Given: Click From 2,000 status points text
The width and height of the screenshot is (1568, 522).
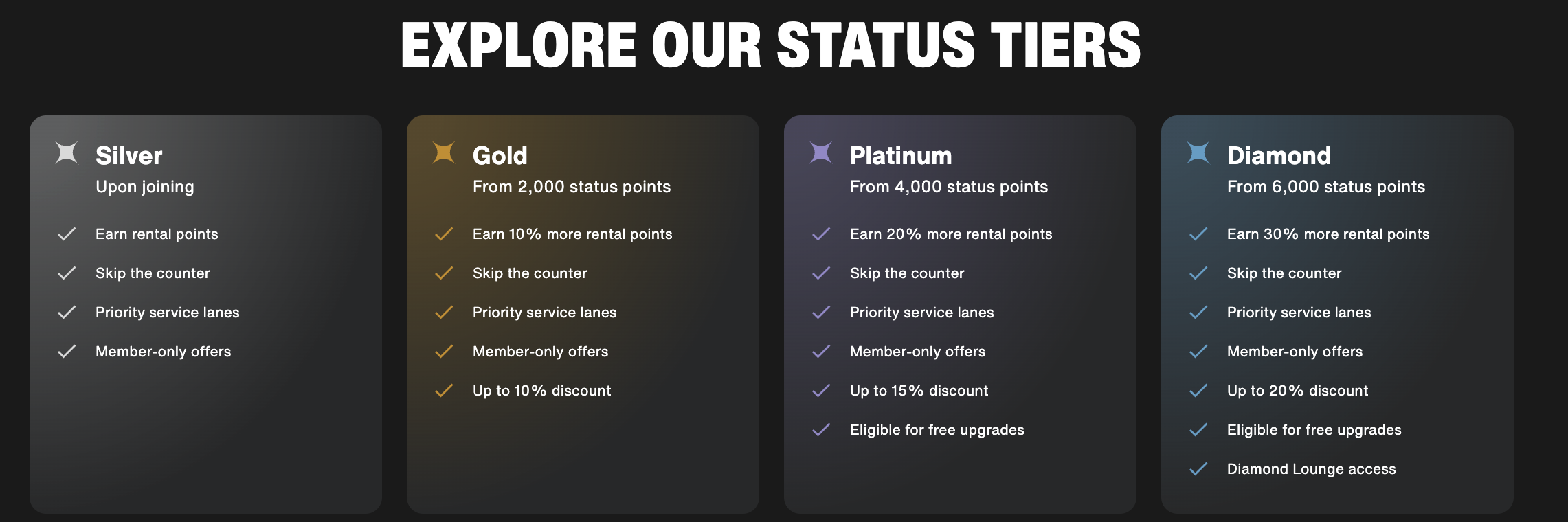Looking at the screenshot, I should 571,187.
